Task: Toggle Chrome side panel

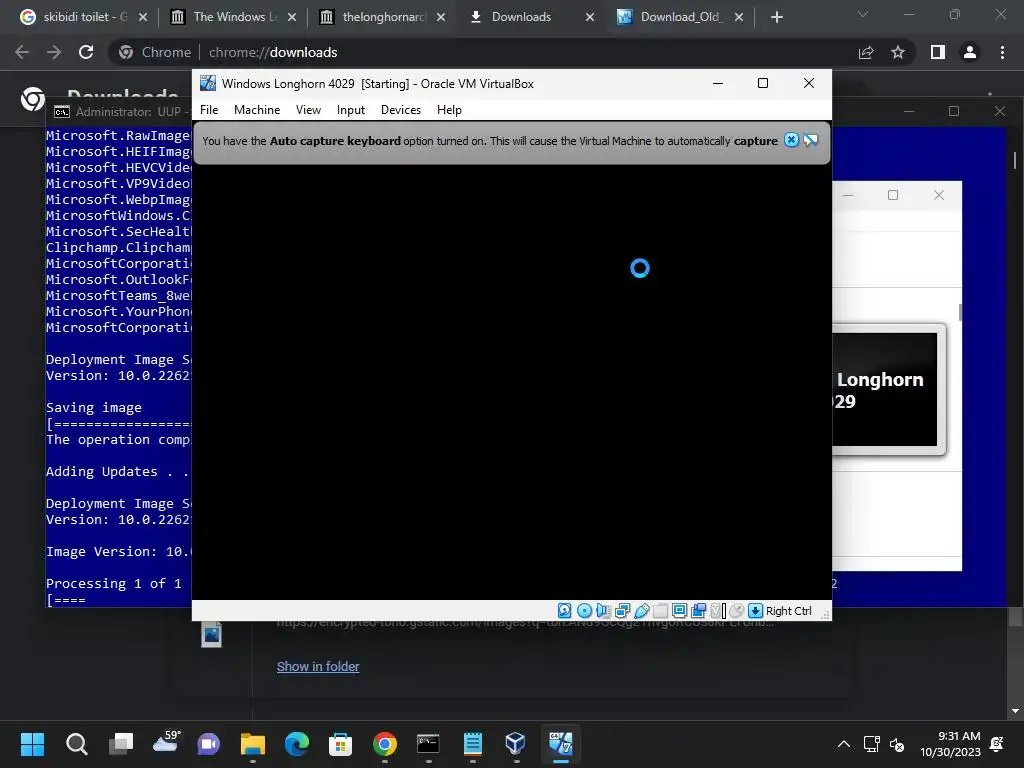Action: (x=938, y=52)
